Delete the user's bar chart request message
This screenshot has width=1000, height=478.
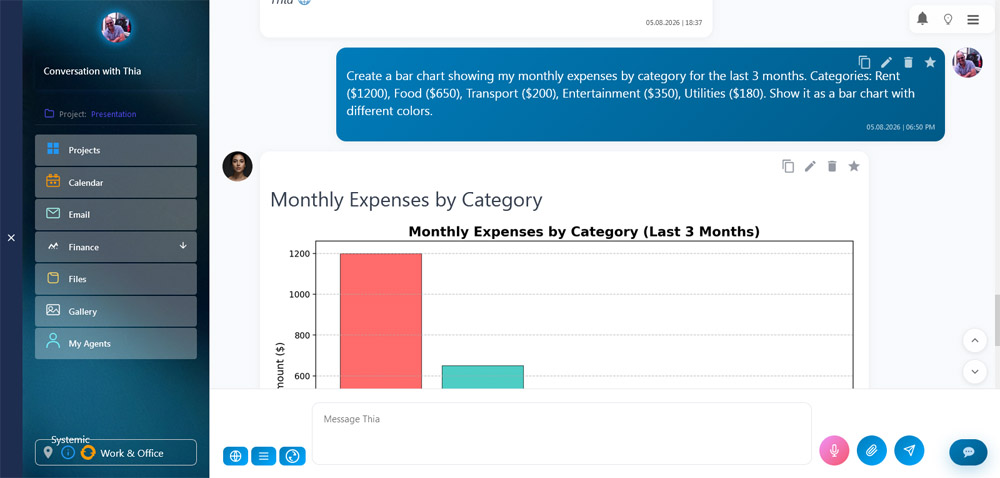(909, 62)
